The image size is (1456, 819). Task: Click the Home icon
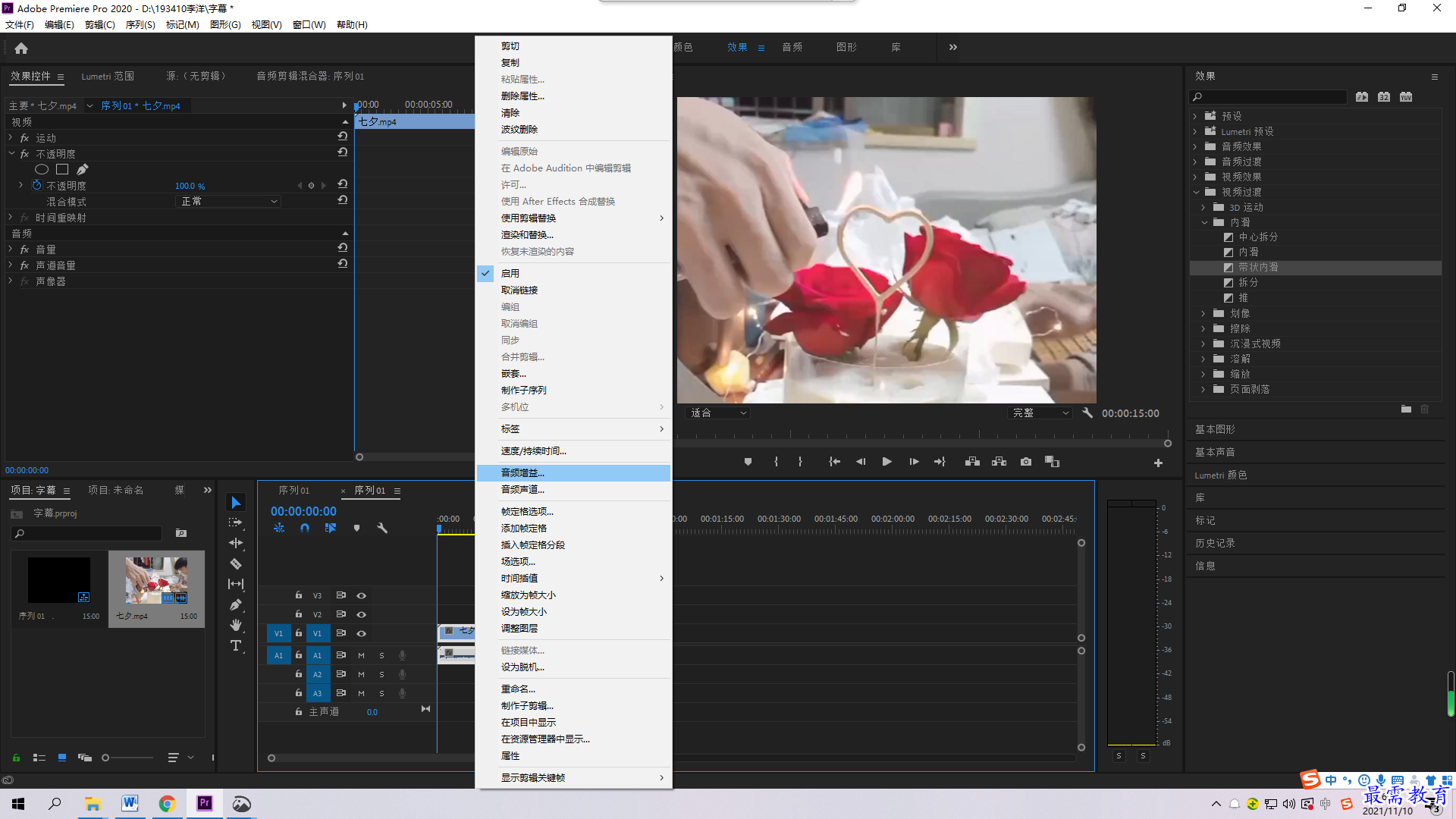click(21, 48)
